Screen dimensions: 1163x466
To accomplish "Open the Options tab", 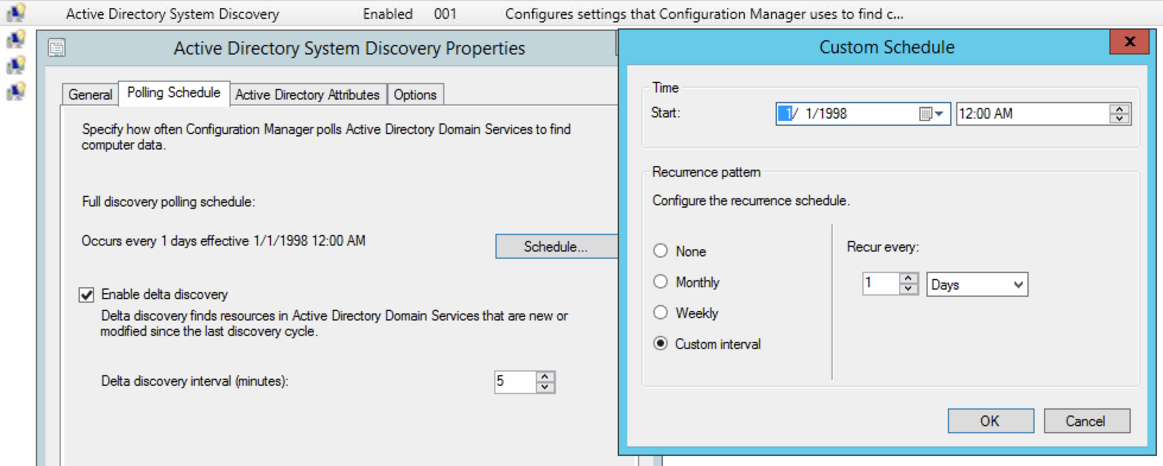I will click(415, 95).
